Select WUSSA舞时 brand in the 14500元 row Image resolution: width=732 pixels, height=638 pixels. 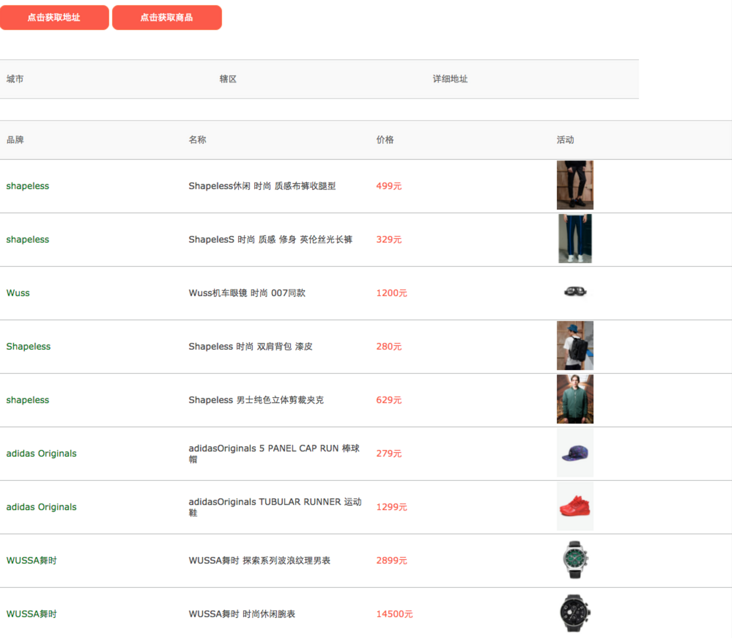(x=31, y=614)
